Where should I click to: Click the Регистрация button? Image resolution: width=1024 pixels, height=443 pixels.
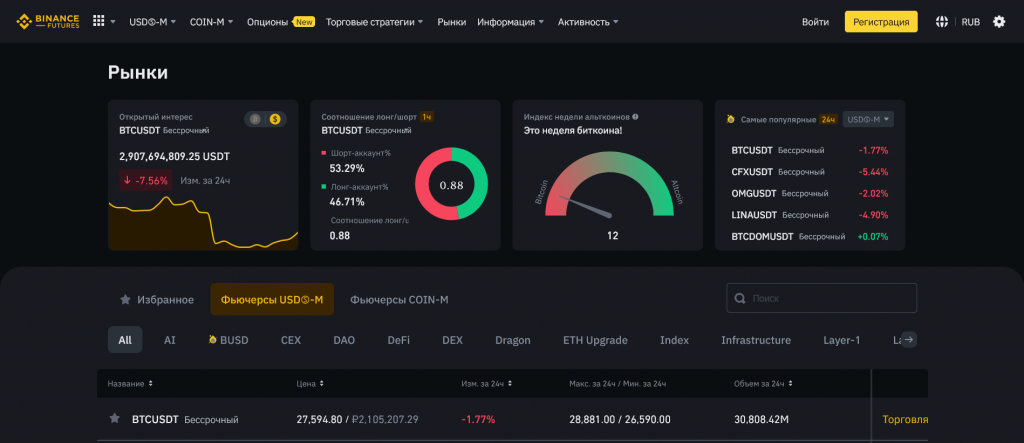(x=881, y=22)
